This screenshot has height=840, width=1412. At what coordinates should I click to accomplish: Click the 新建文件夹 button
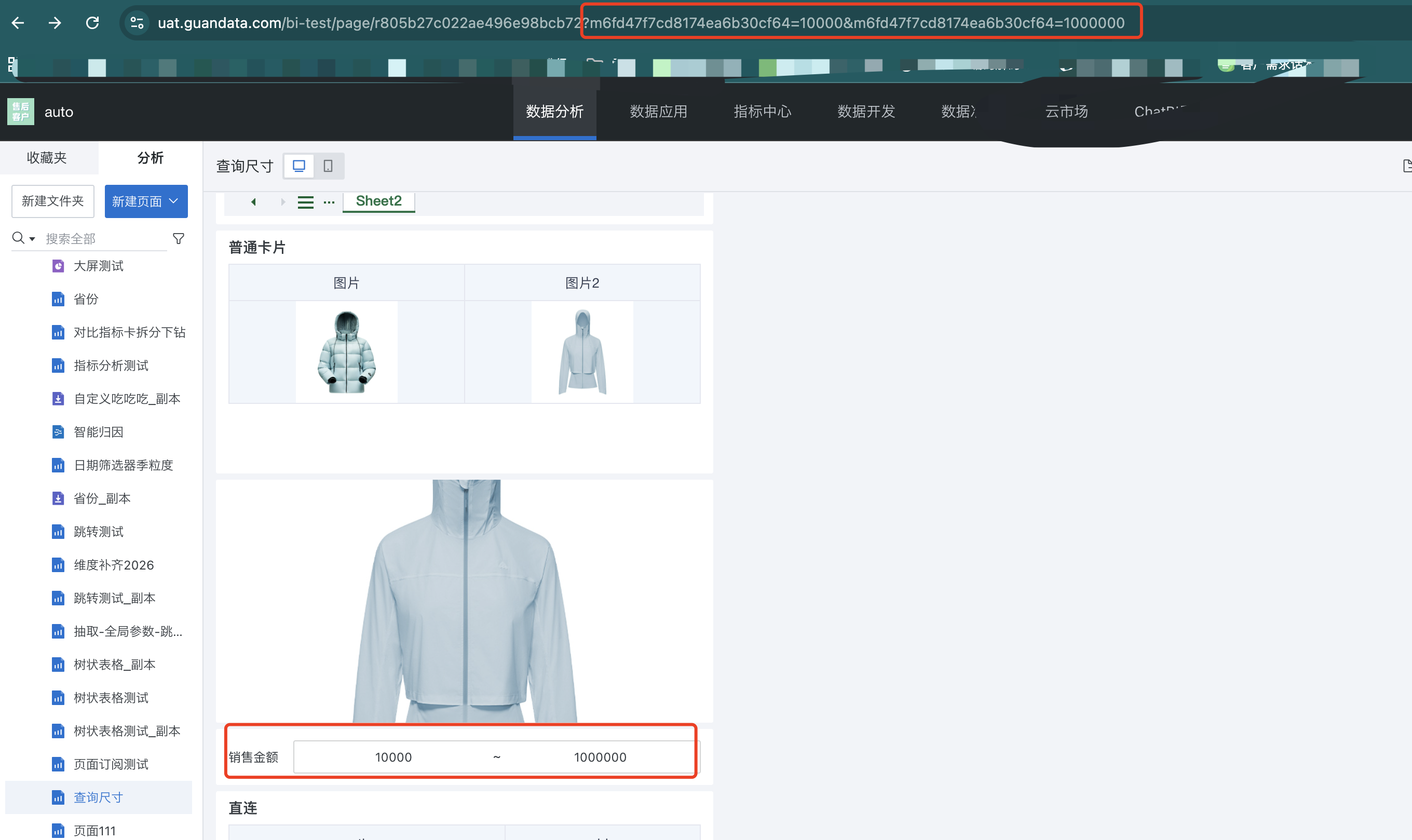click(52, 201)
